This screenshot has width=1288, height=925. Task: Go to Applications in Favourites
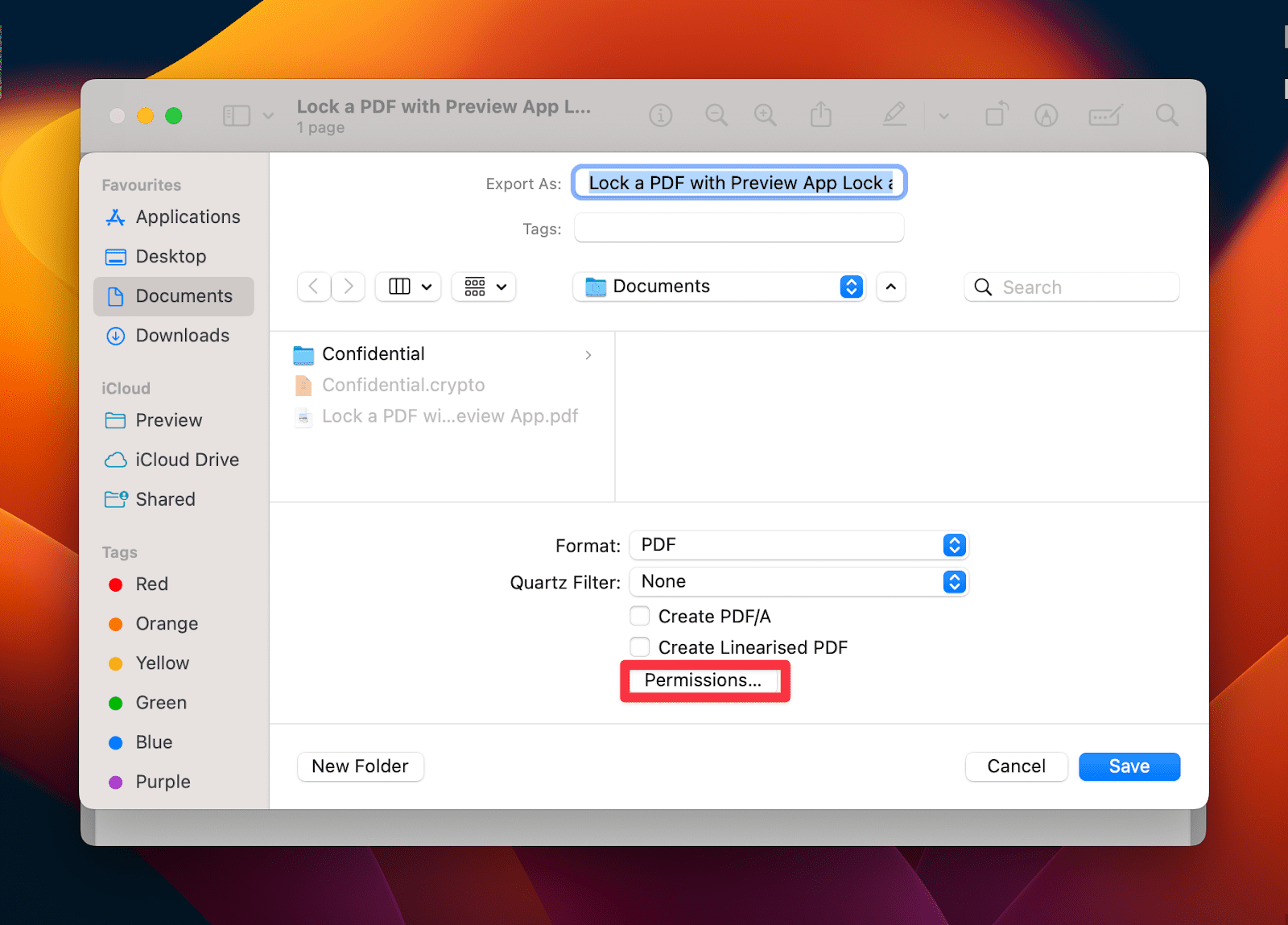[x=174, y=217]
